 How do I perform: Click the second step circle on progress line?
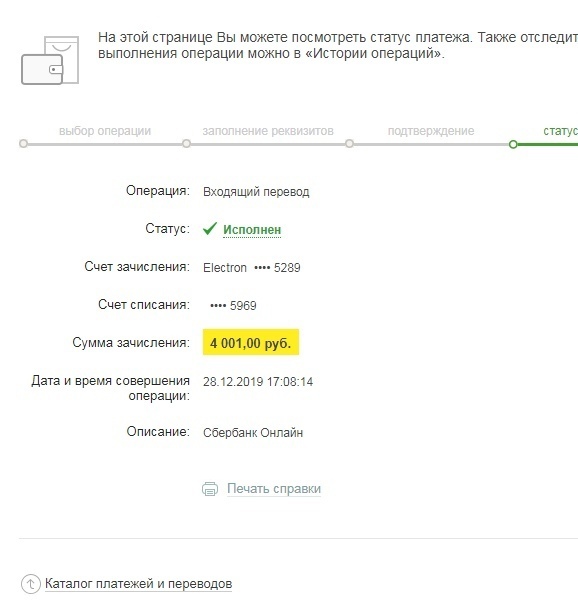pos(186,144)
